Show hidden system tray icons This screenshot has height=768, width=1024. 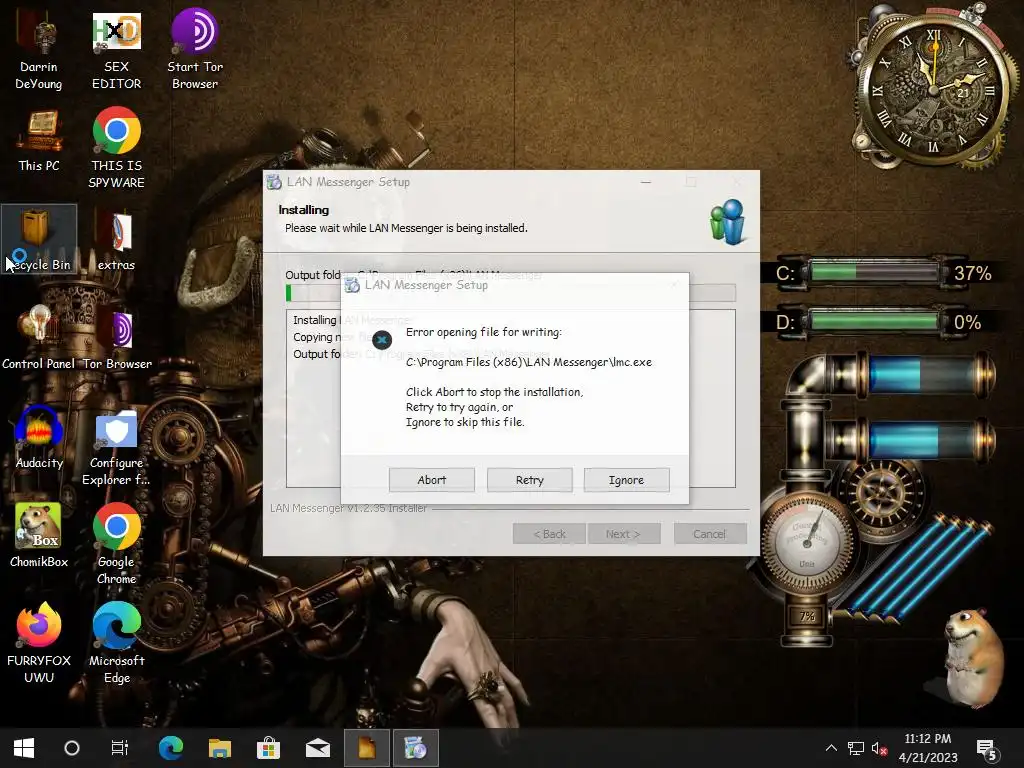[x=831, y=748]
